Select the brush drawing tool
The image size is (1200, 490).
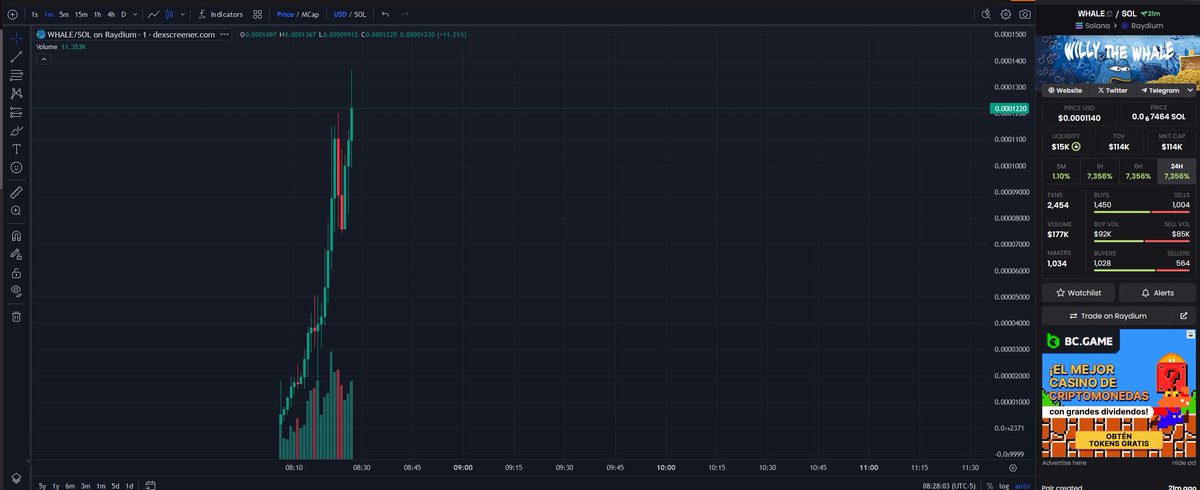click(x=16, y=130)
